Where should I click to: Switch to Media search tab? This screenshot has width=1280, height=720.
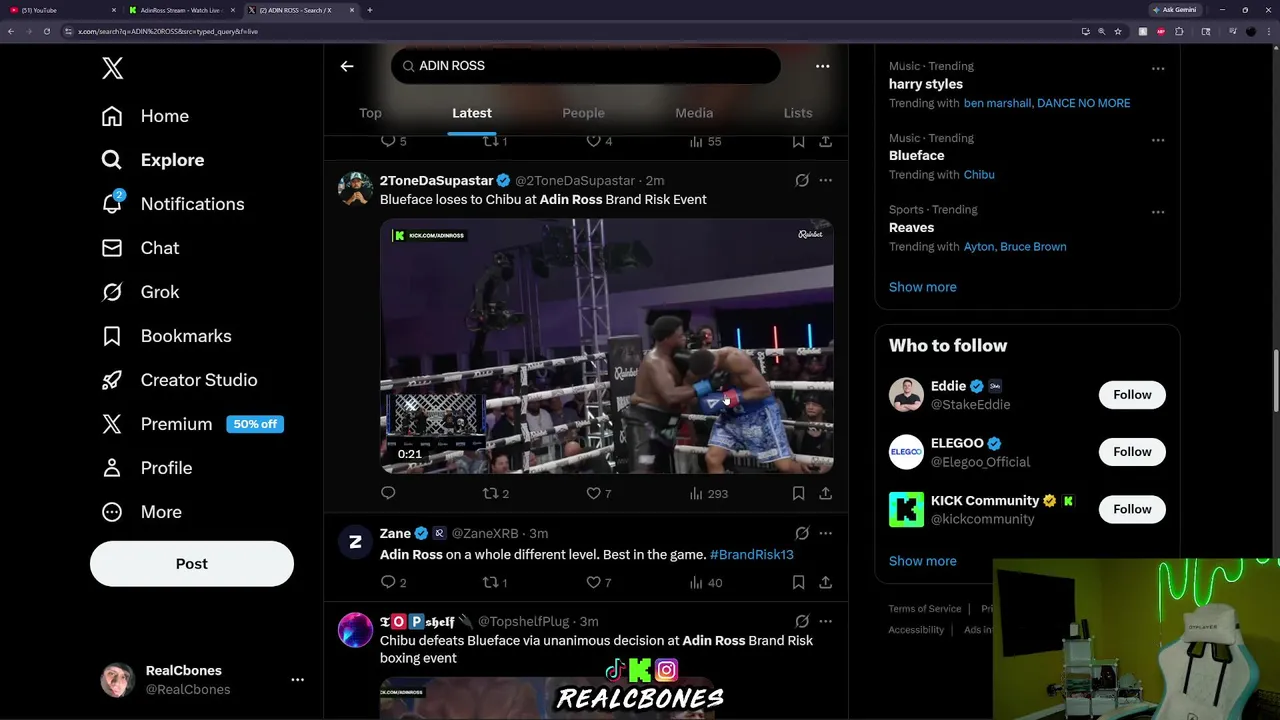694,113
